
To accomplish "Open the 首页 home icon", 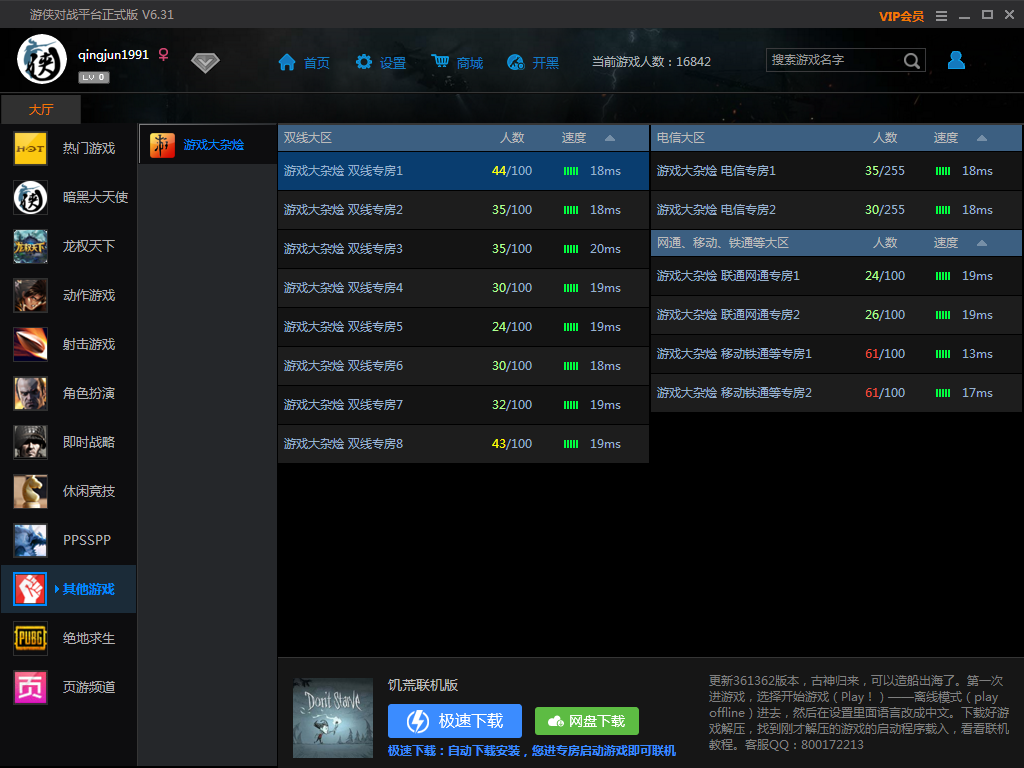I will 287,62.
